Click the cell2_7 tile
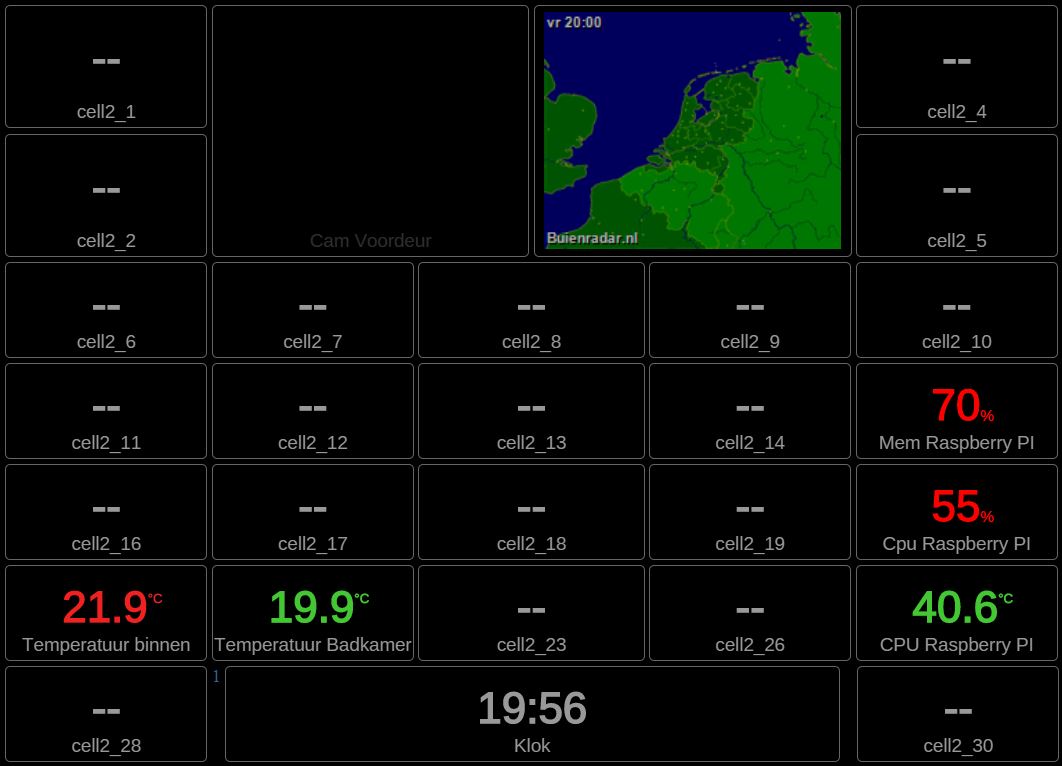The image size is (1062, 766). pos(313,310)
